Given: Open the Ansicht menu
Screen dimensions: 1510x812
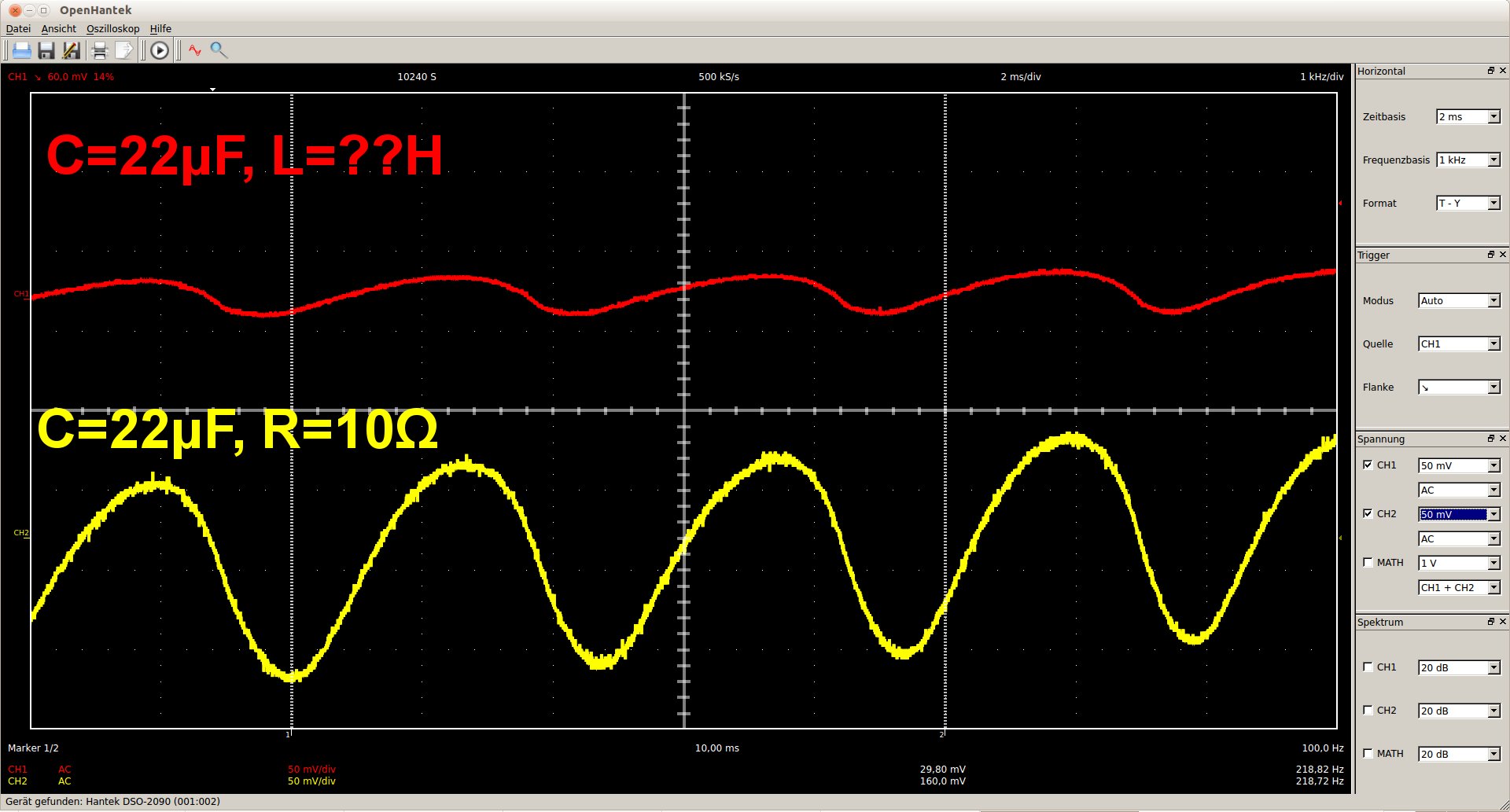Looking at the screenshot, I should (58, 29).
